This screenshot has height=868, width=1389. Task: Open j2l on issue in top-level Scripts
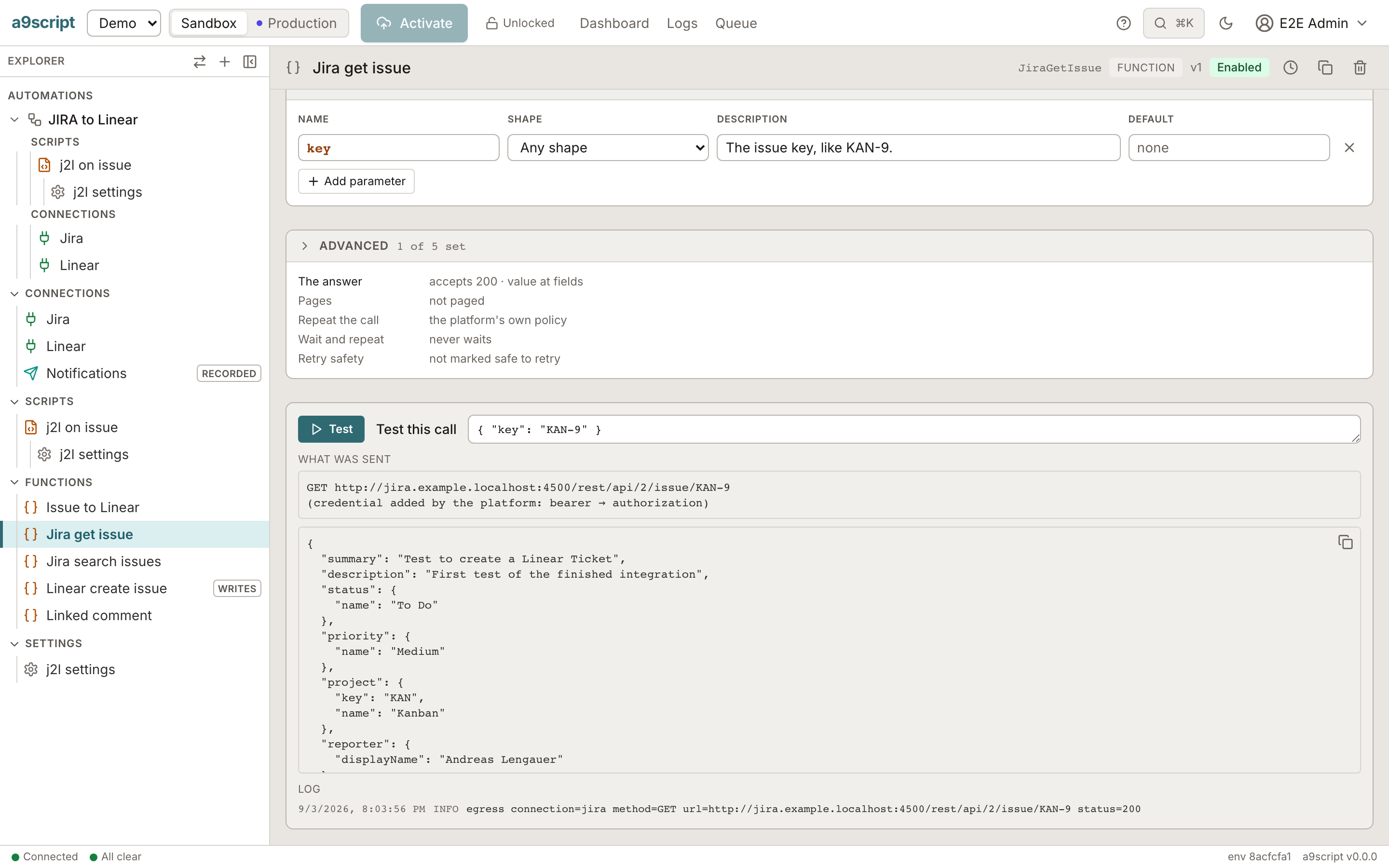82,427
